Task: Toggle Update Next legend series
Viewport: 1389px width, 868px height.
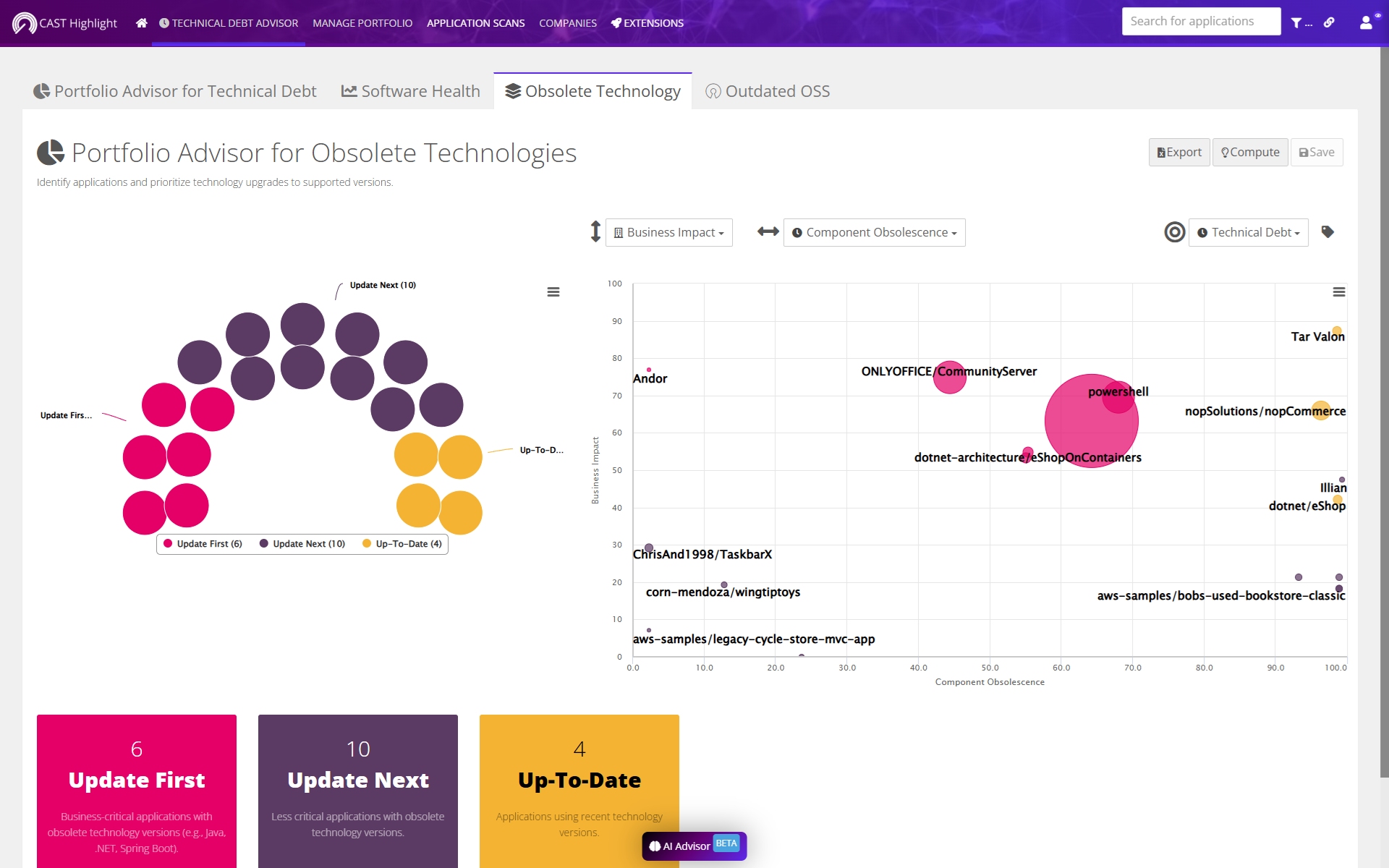Action: [302, 544]
